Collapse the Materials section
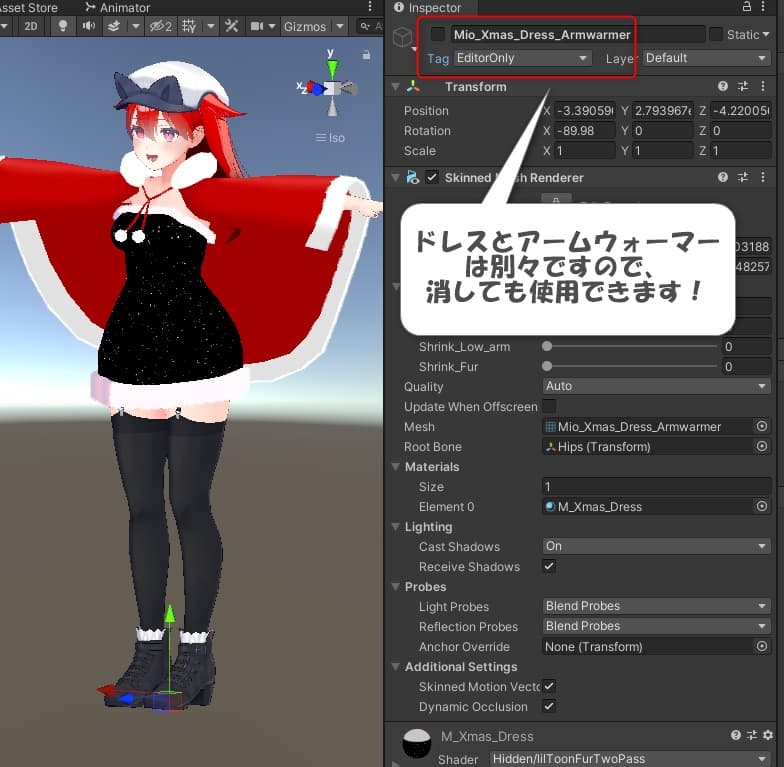Image resolution: width=784 pixels, height=767 pixels. 396,466
